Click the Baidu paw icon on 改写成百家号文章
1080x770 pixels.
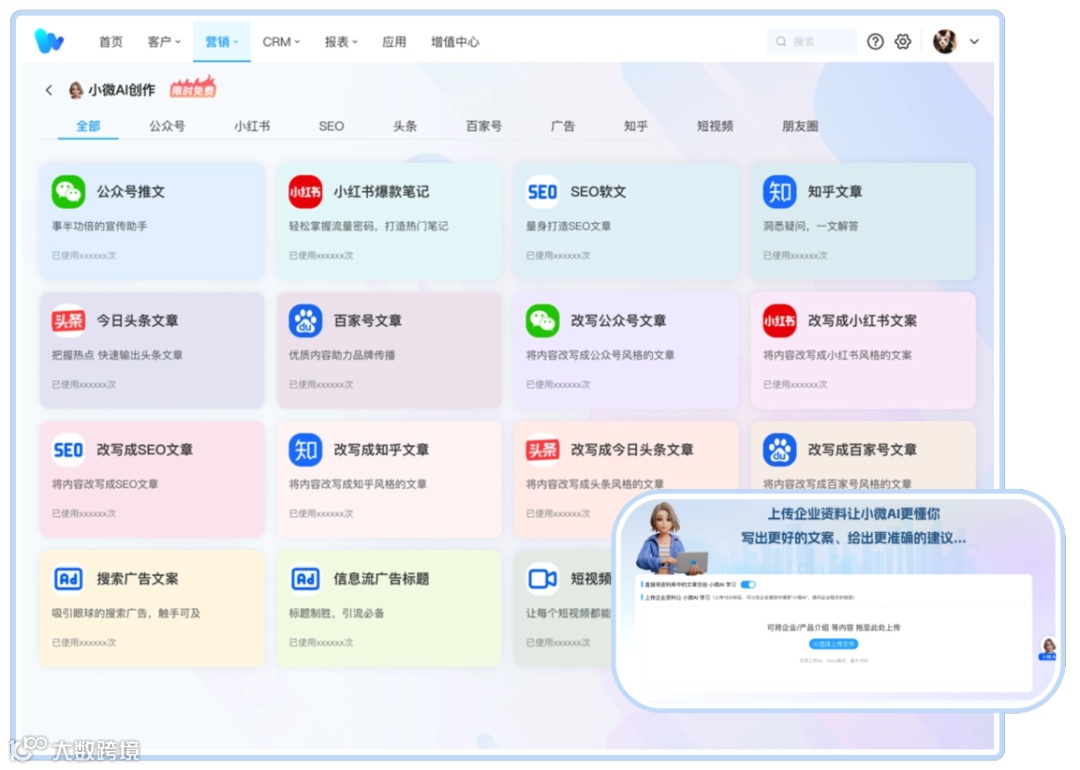pyautogui.click(x=780, y=450)
